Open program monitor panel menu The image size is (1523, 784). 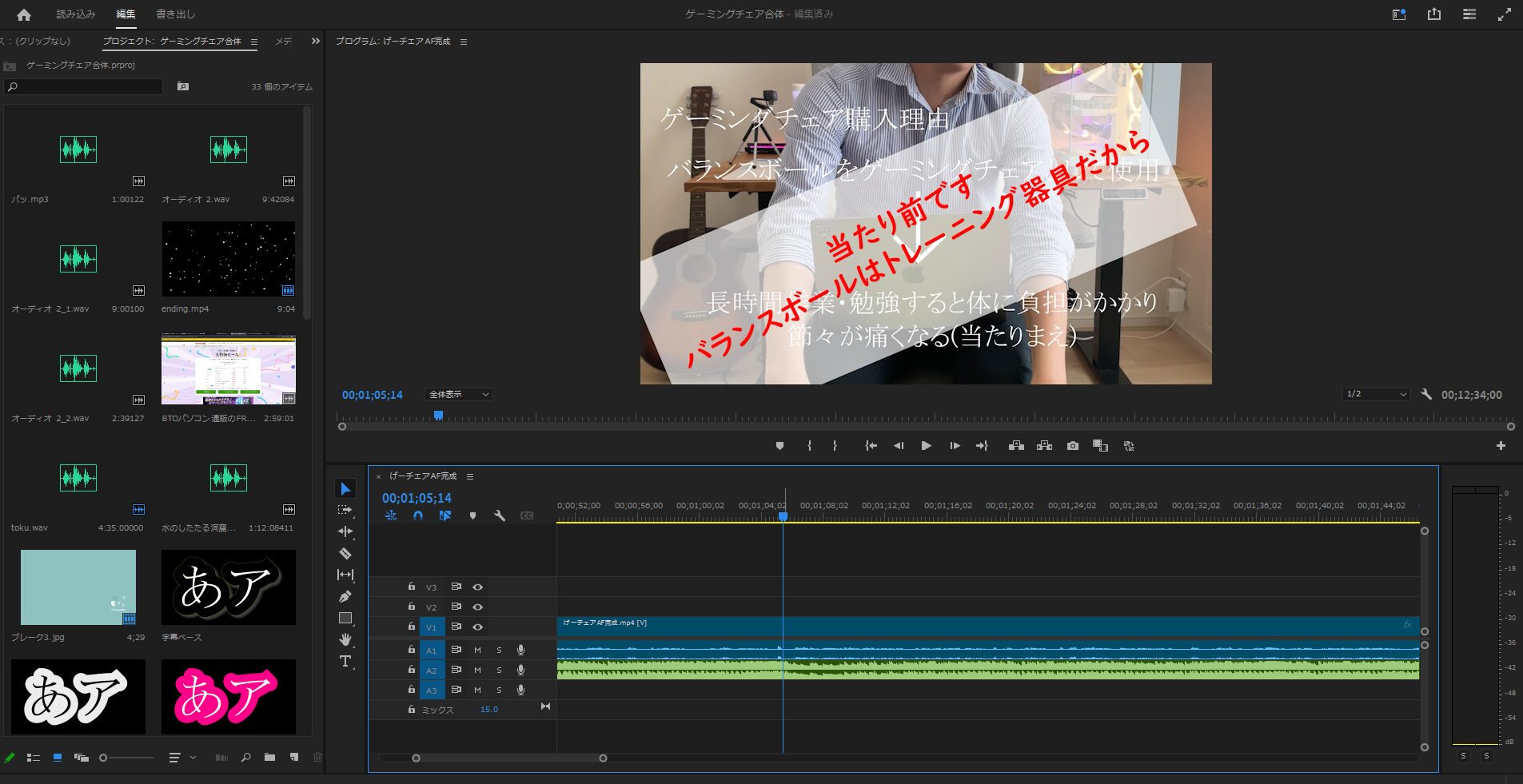coord(464,42)
